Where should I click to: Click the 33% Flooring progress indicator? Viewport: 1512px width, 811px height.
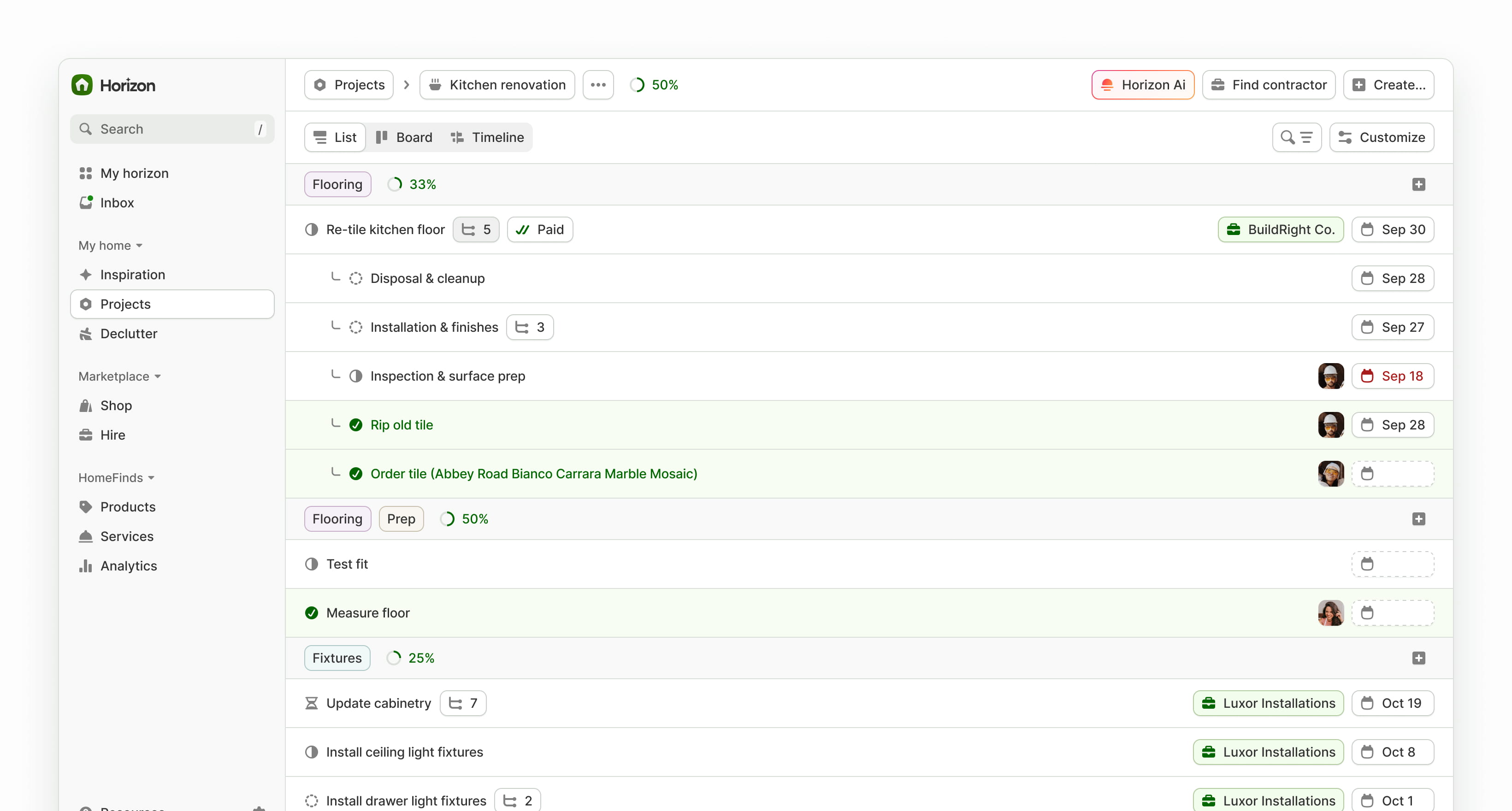coord(413,184)
